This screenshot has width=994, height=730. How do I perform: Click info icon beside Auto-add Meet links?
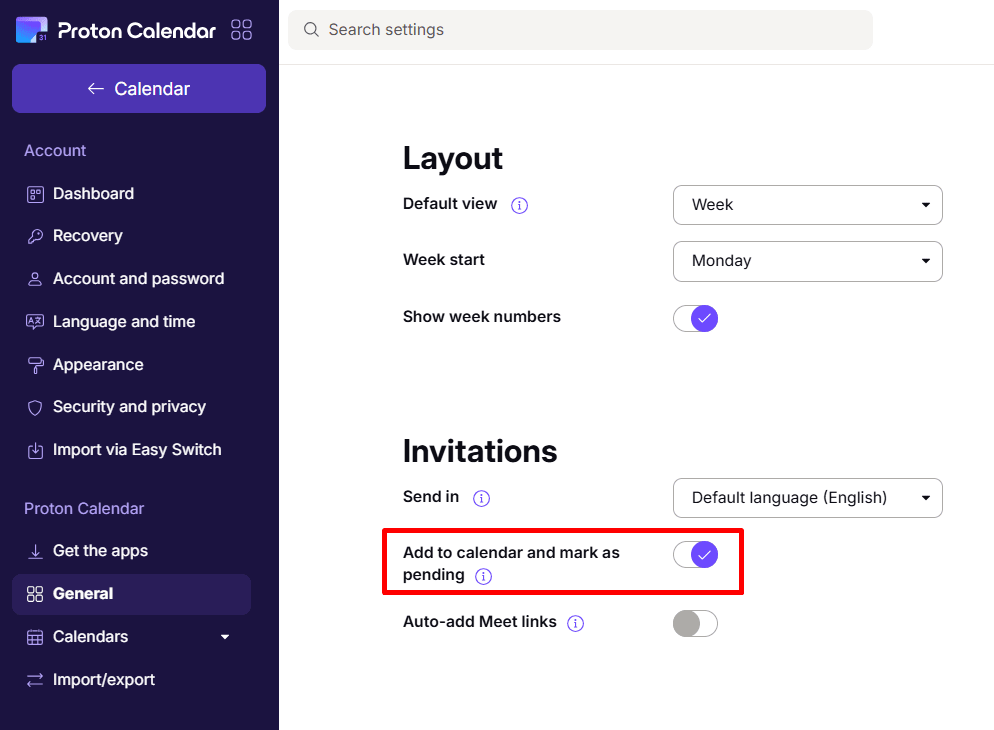tap(575, 624)
